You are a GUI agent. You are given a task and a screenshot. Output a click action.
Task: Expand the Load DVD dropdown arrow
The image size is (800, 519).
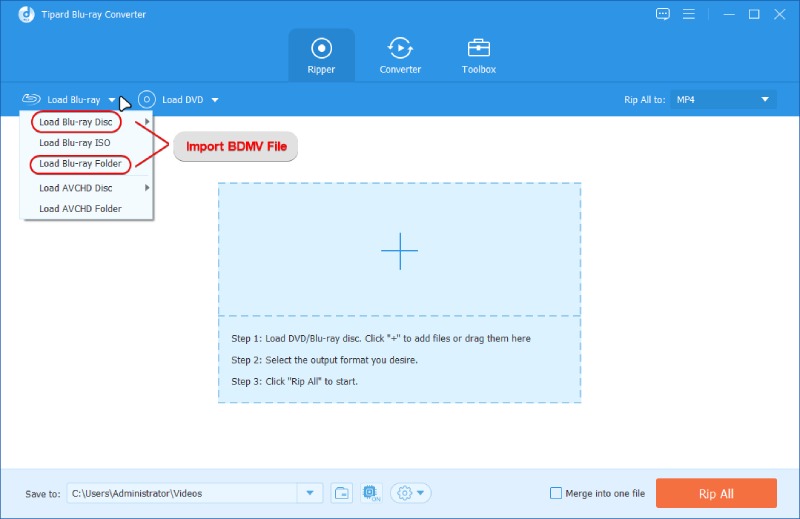(215, 100)
